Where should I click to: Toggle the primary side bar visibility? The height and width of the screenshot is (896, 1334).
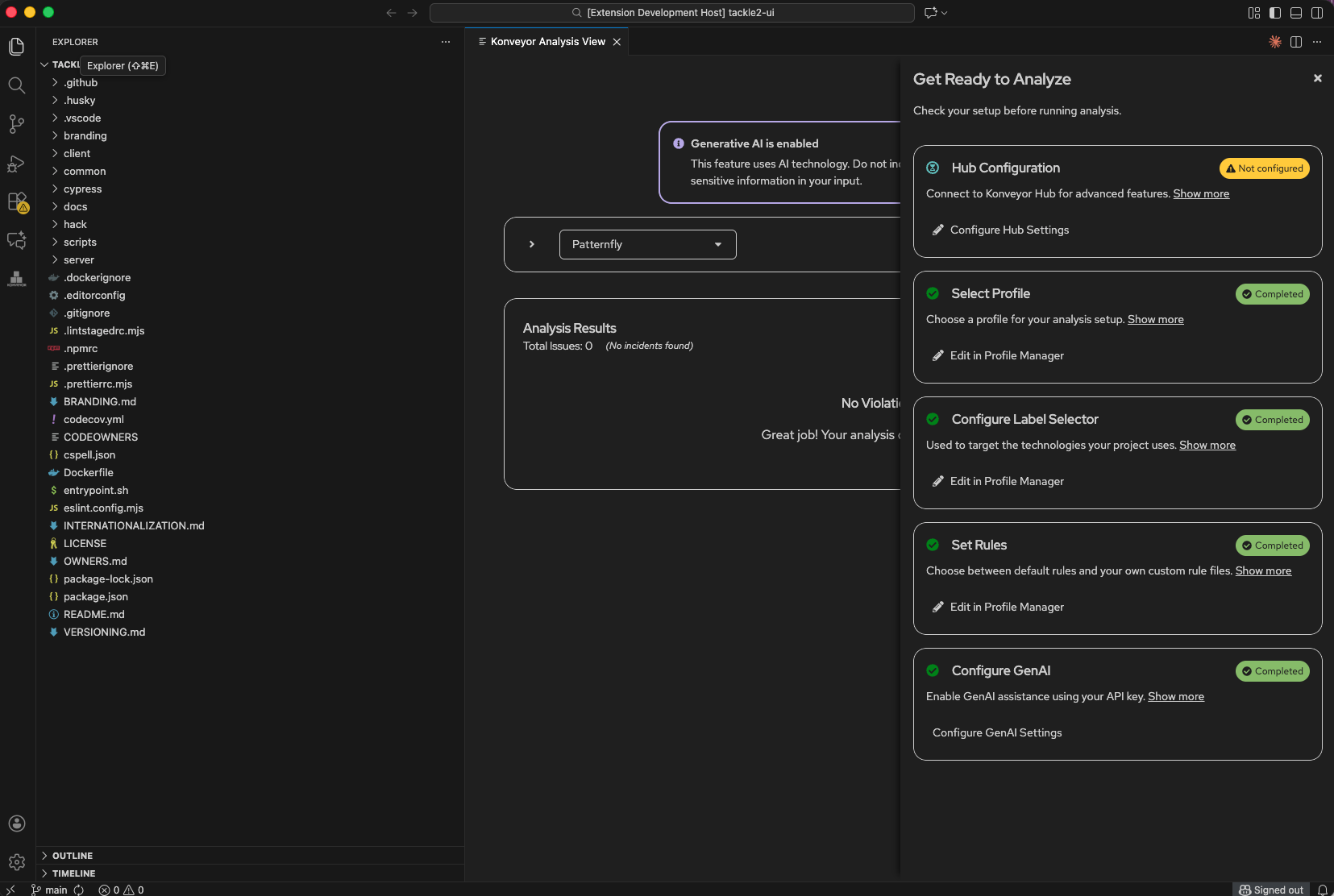coord(1274,13)
